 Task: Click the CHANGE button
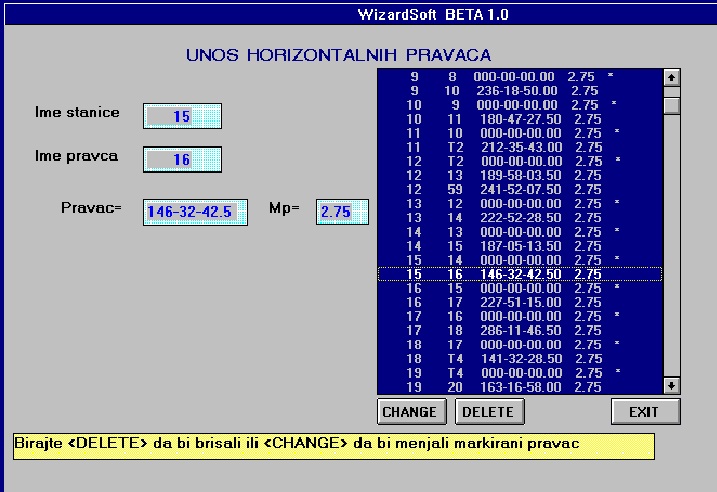410,411
